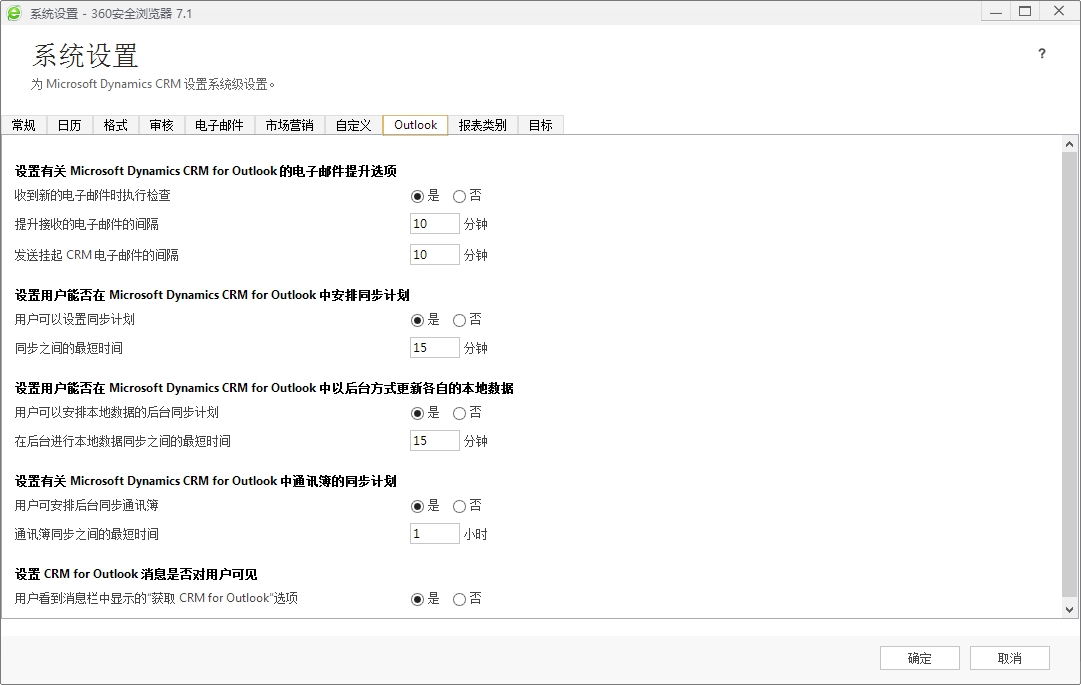Open the 报表类别 tab
Viewport: 1081px width, 685px height.
pos(483,125)
